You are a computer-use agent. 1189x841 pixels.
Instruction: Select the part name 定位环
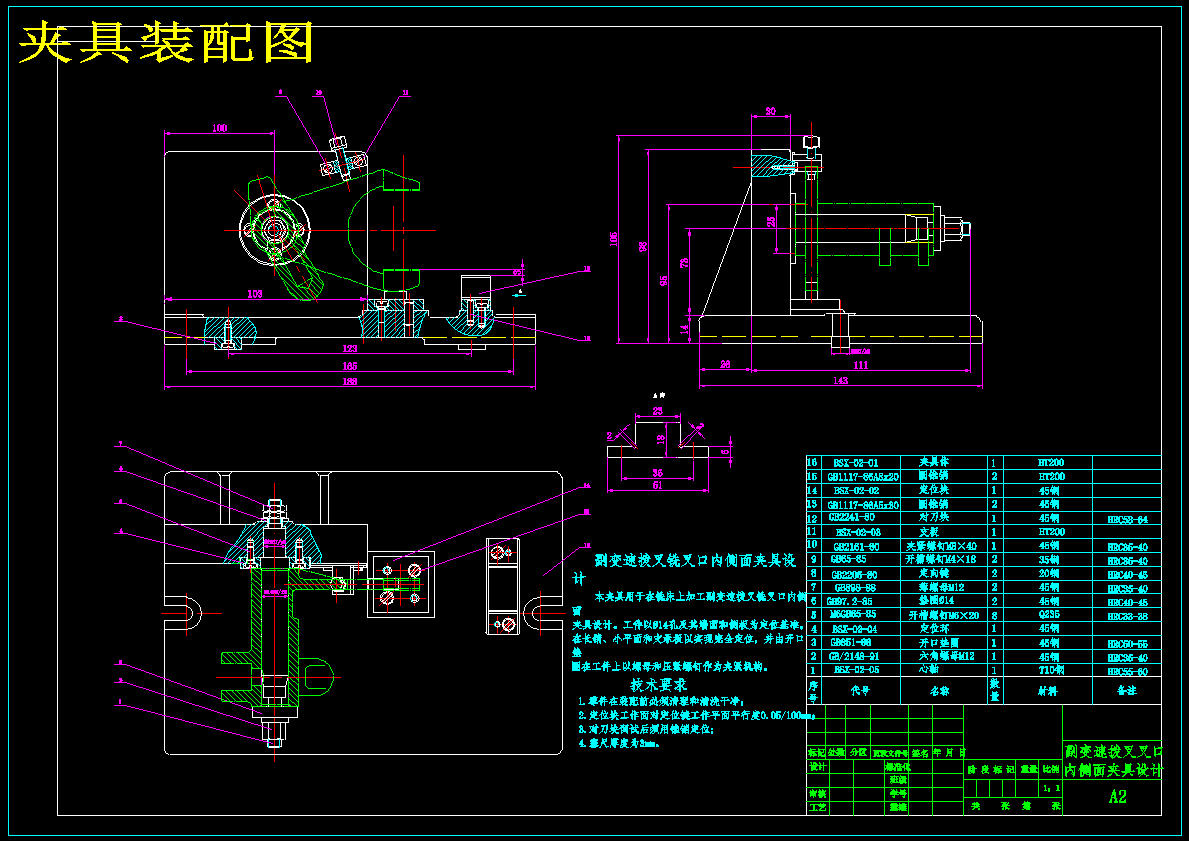tap(934, 629)
